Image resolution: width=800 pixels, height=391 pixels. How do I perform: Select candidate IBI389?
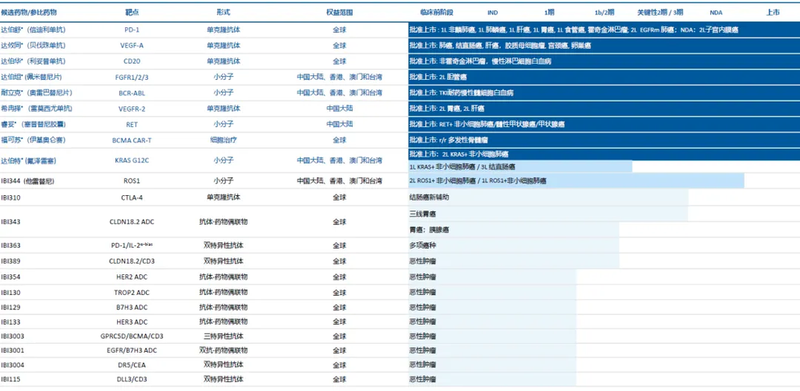click(10, 261)
